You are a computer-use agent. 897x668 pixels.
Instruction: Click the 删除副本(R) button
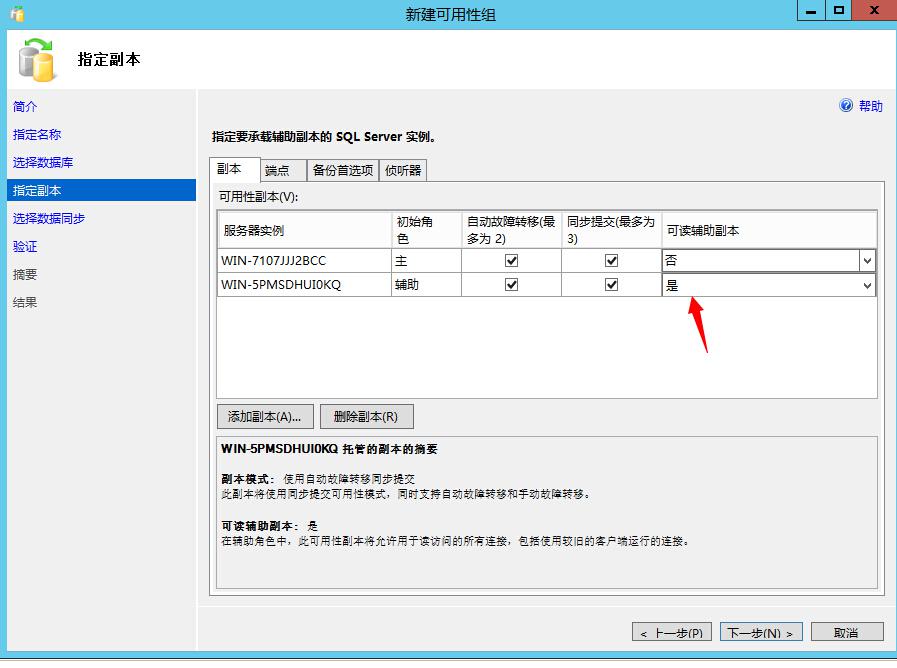[366, 416]
